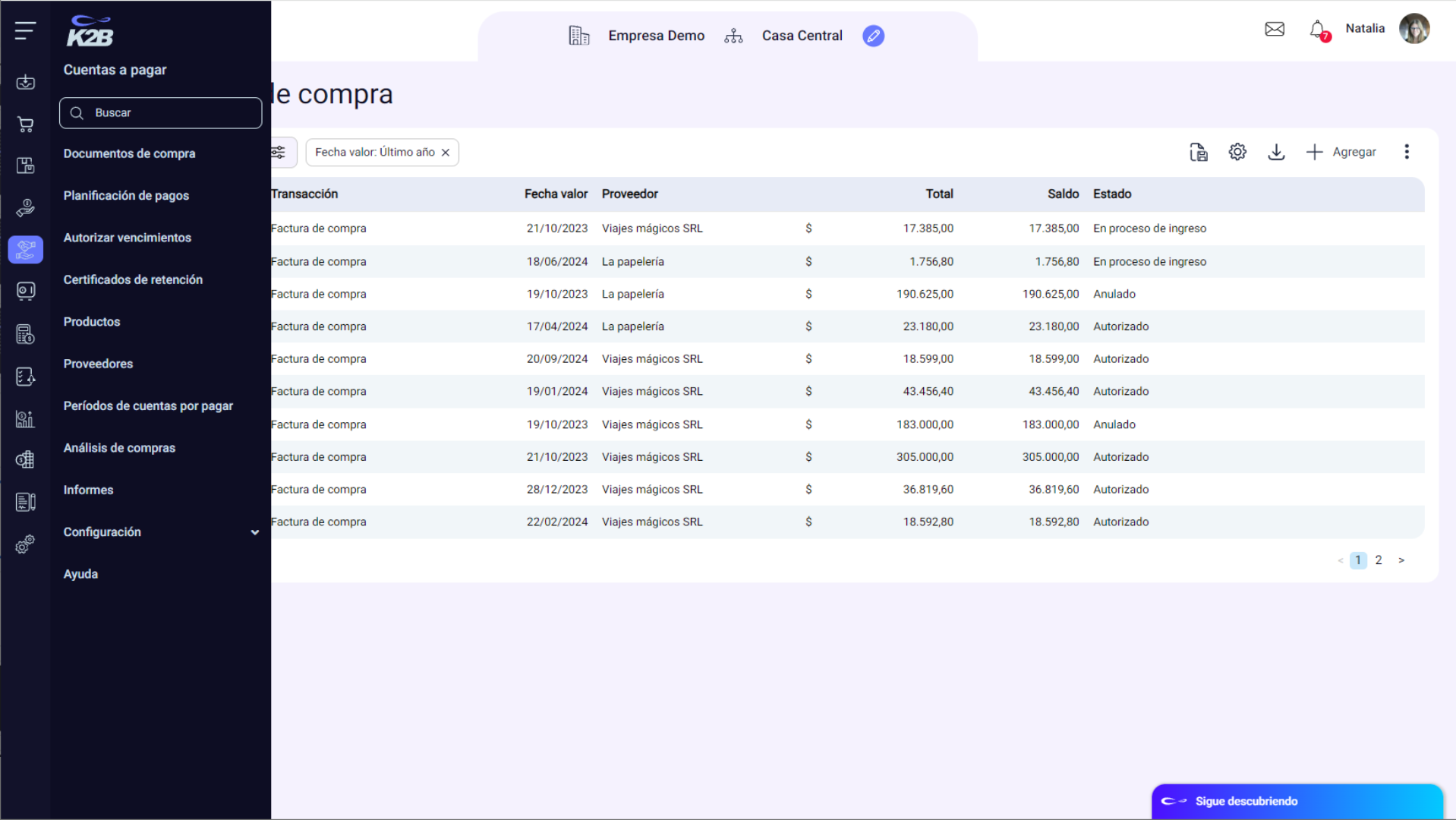
Task: Click the copy document icon in toolbar
Action: [x=1198, y=152]
